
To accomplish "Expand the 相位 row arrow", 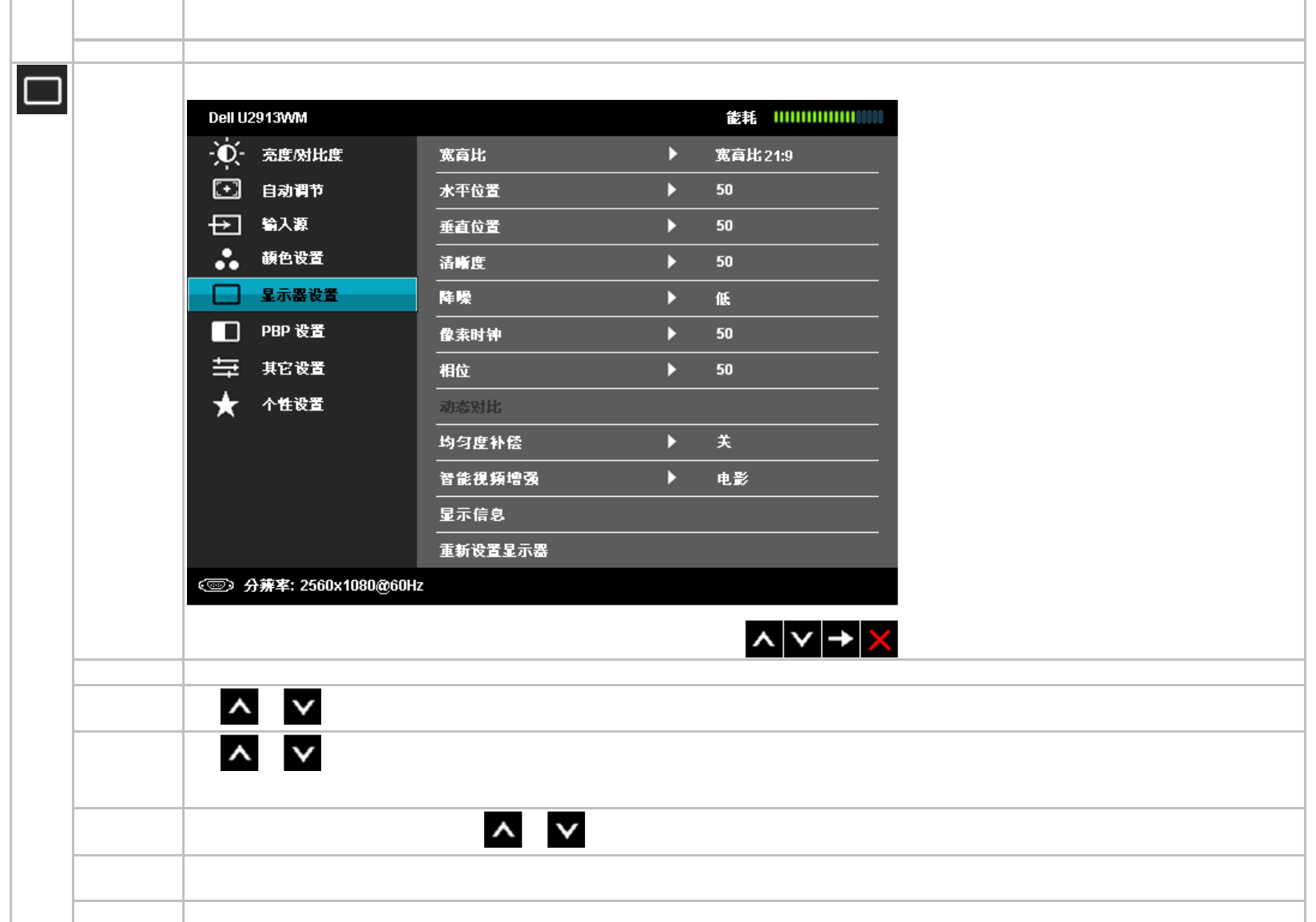I will click(x=672, y=370).
